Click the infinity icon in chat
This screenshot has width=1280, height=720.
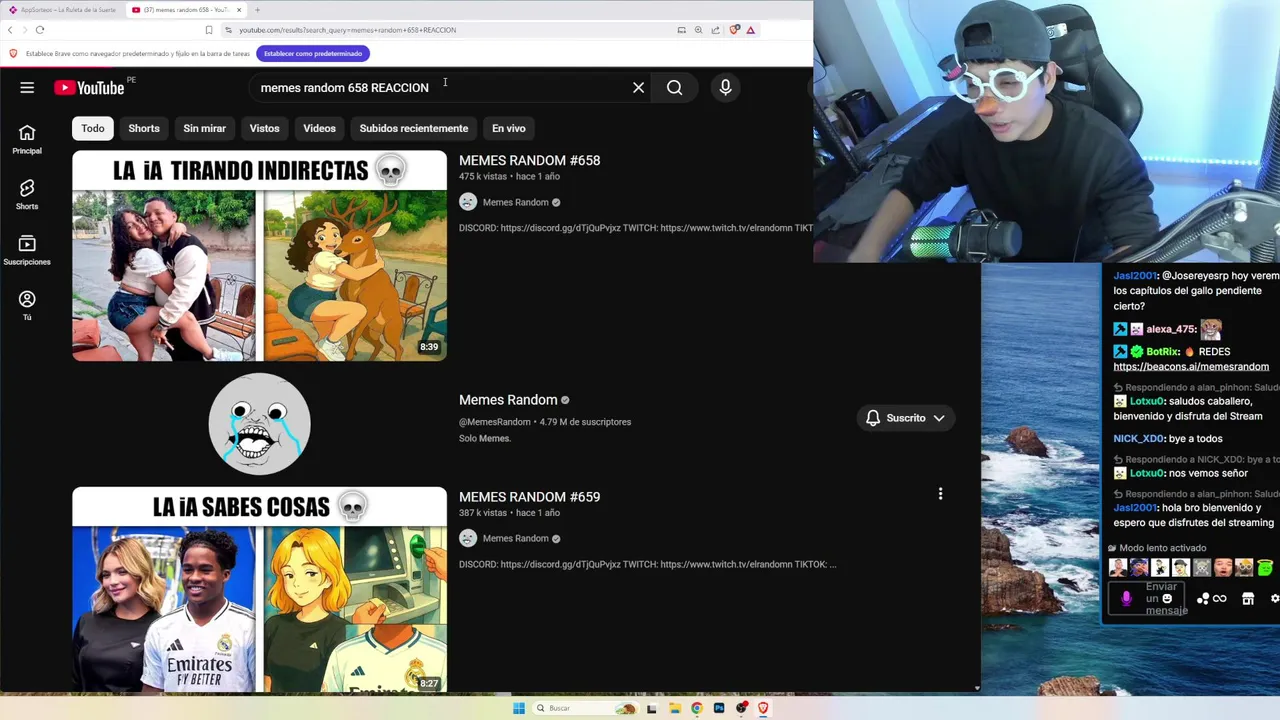tap(1220, 599)
